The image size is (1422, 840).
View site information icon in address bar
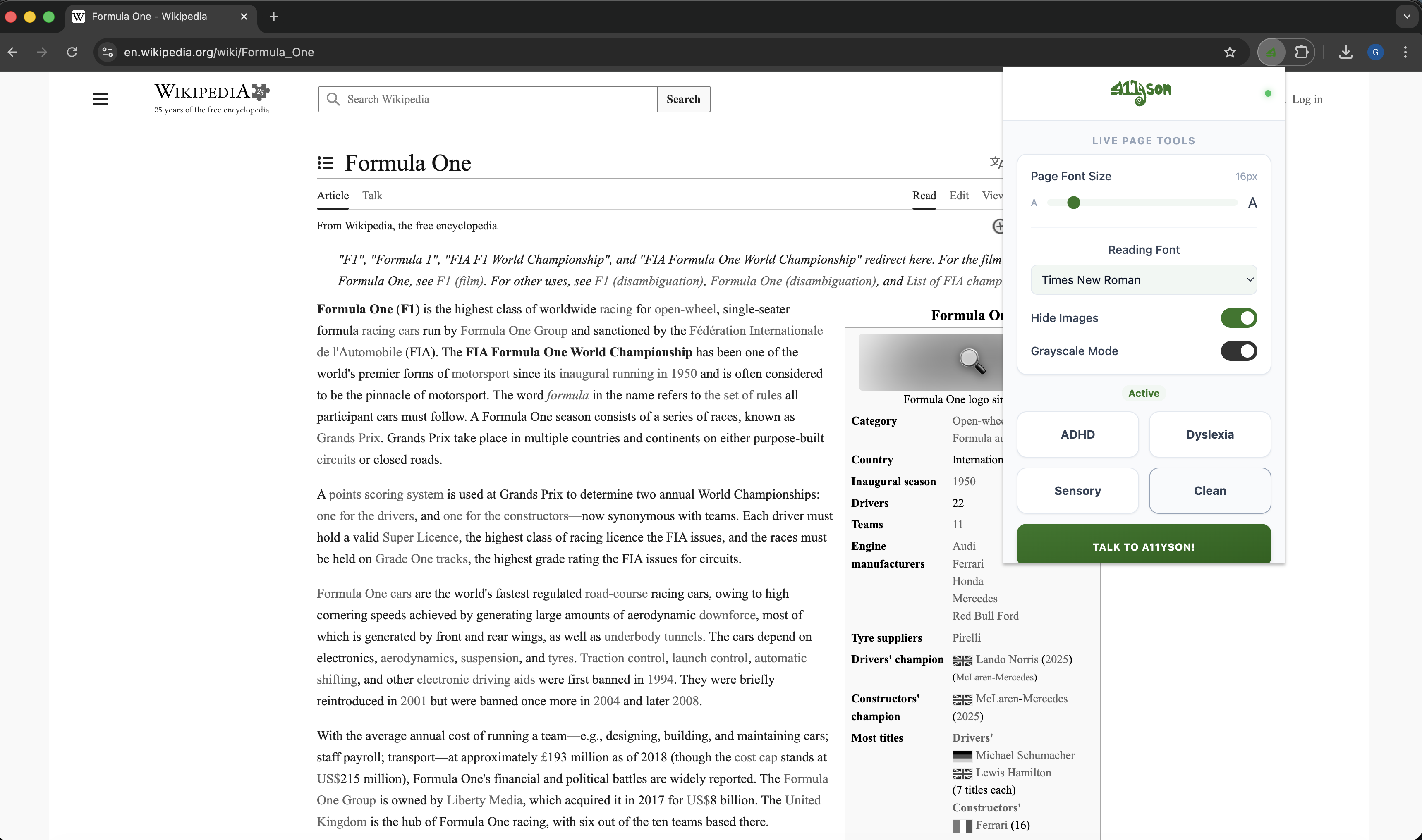[x=107, y=52]
